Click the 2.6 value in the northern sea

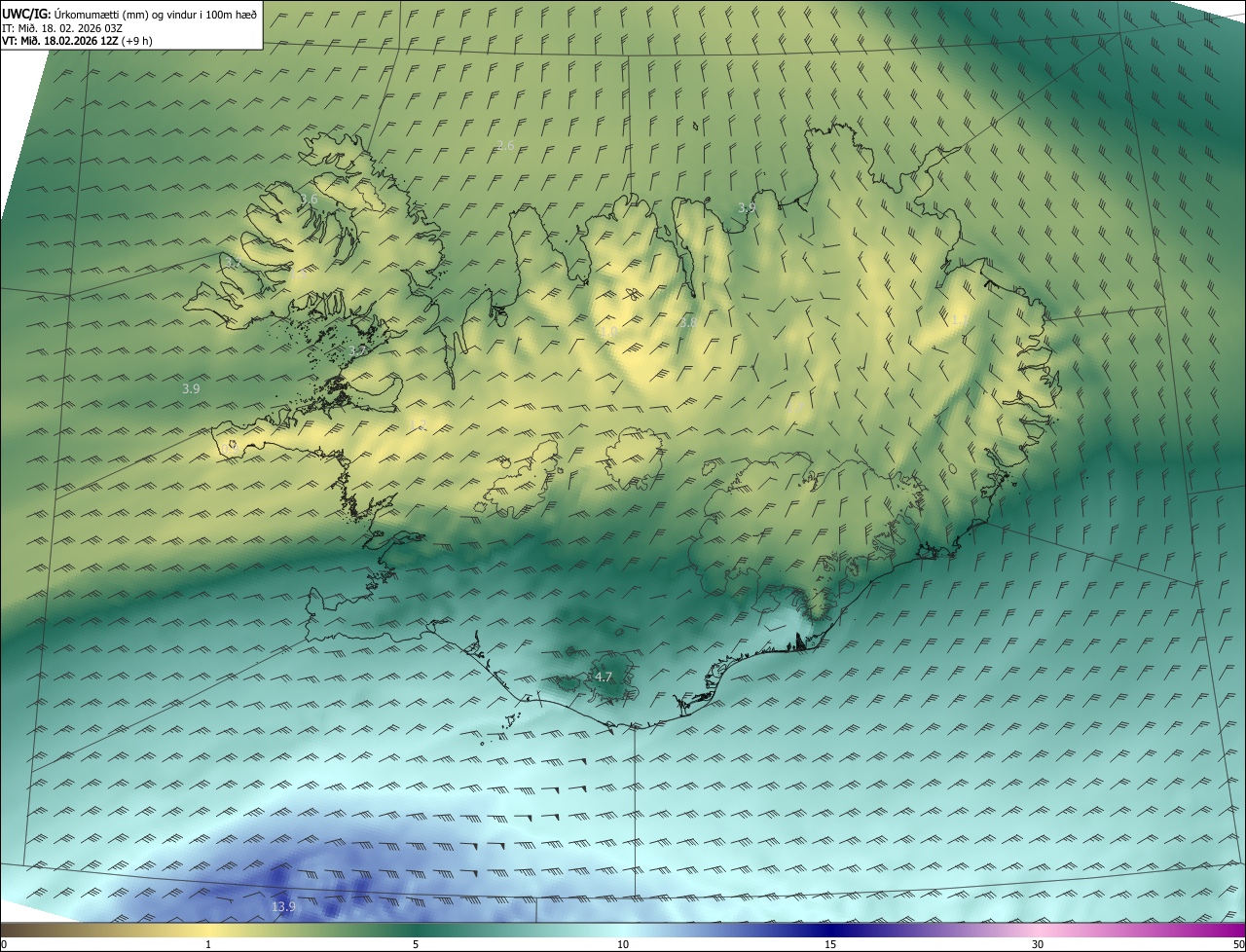(x=505, y=145)
